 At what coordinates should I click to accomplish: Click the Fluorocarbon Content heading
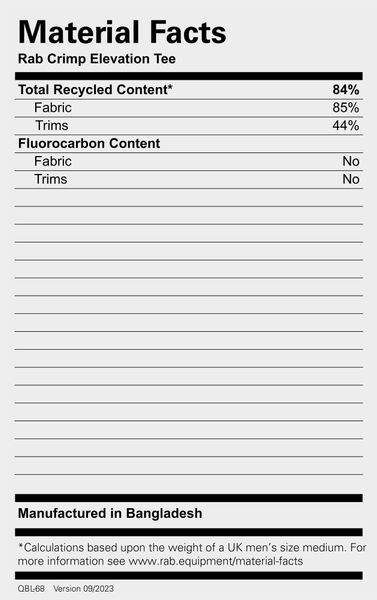[x=89, y=143]
